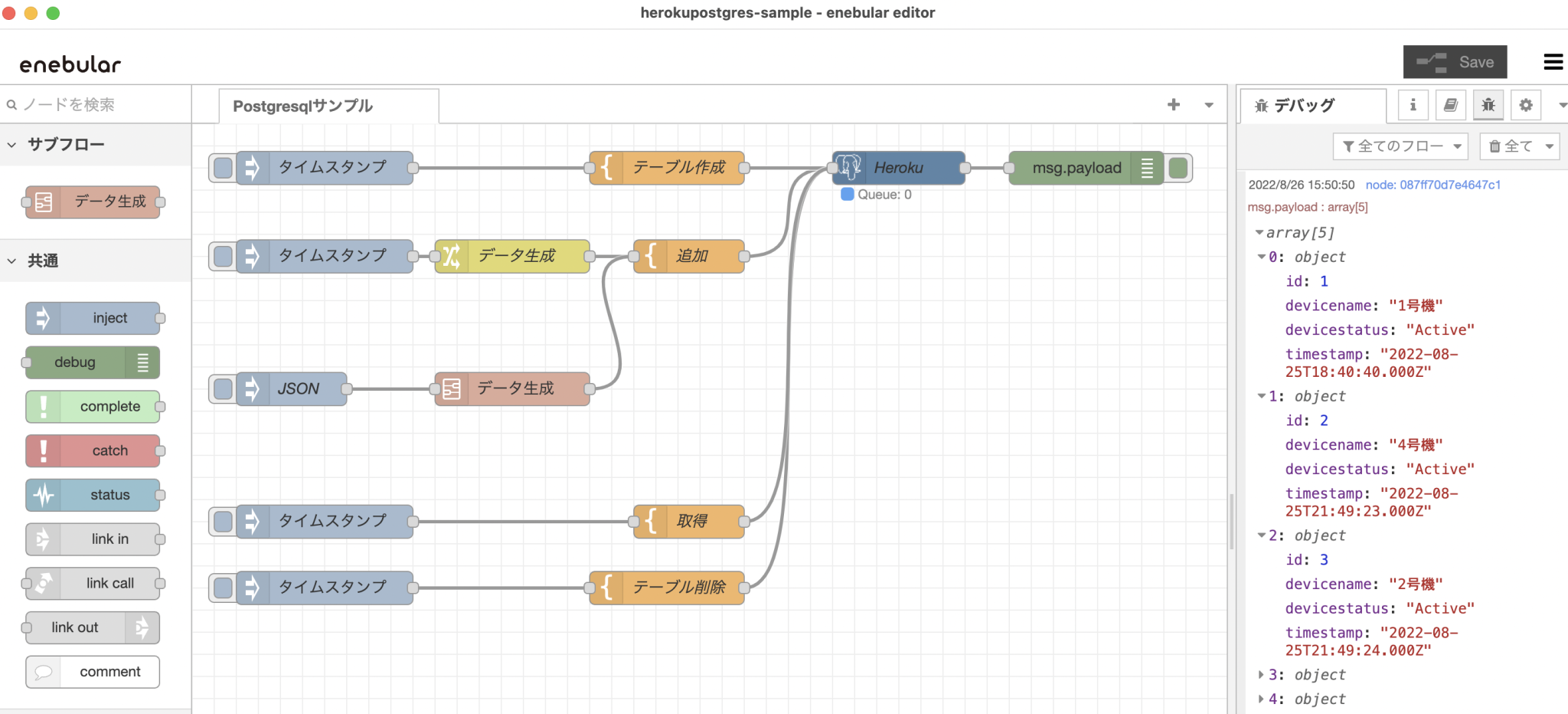Select the データ生成 subflow node in the palette
1568x714 pixels.
click(x=92, y=201)
